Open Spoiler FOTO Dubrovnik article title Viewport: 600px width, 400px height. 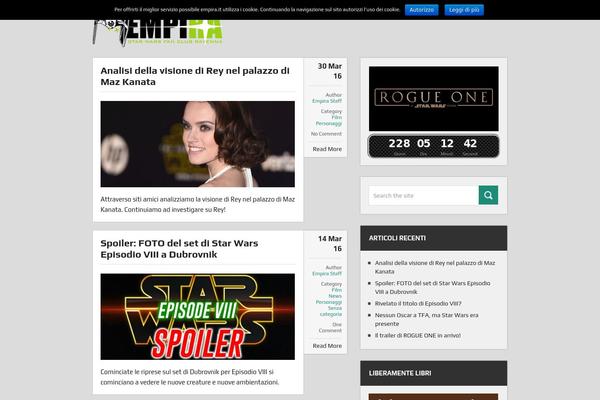pyautogui.click(x=179, y=249)
